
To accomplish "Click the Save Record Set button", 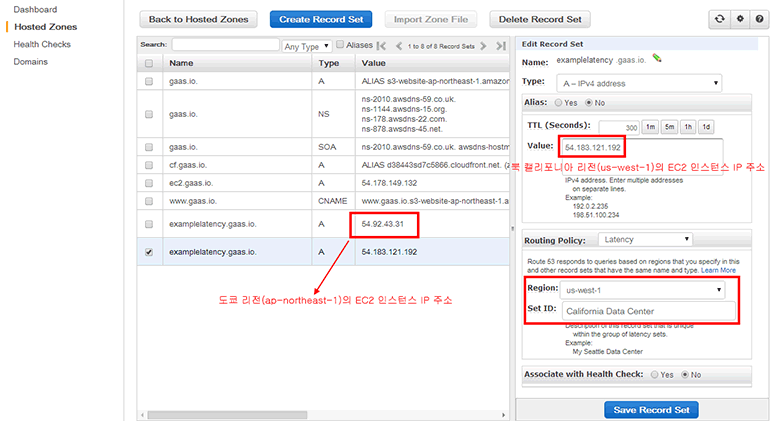I will pos(651,410).
